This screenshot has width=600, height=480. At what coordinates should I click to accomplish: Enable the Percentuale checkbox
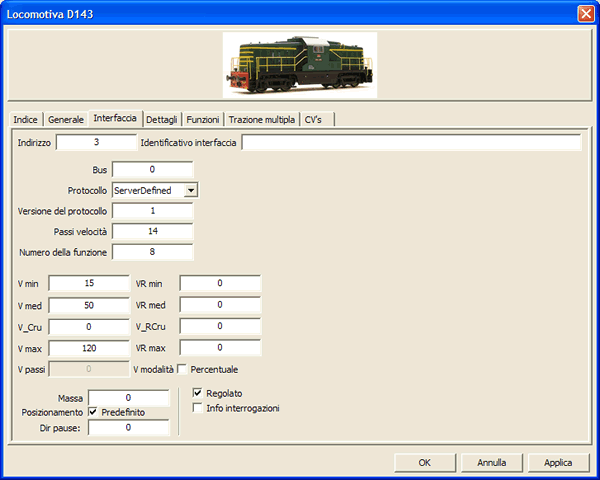[183, 369]
